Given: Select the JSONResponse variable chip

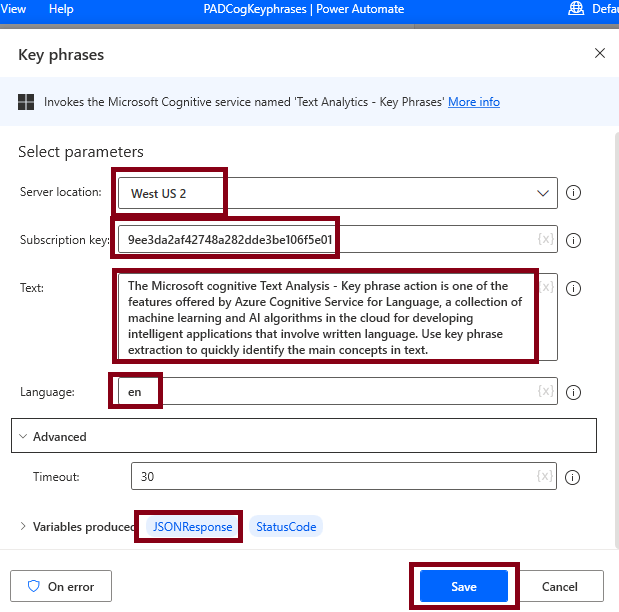Looking at the screenshot, I should coord(191,527).
